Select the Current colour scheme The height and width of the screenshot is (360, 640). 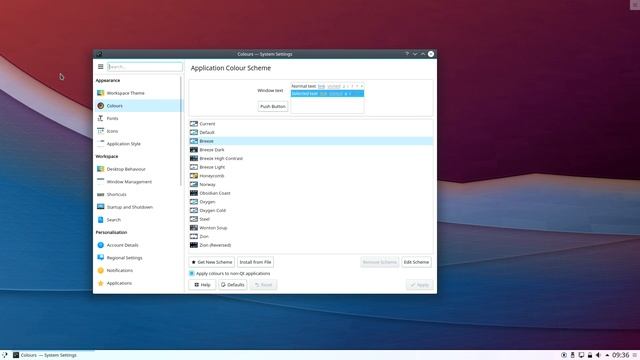pyautogui.click(x=311, y=124)
